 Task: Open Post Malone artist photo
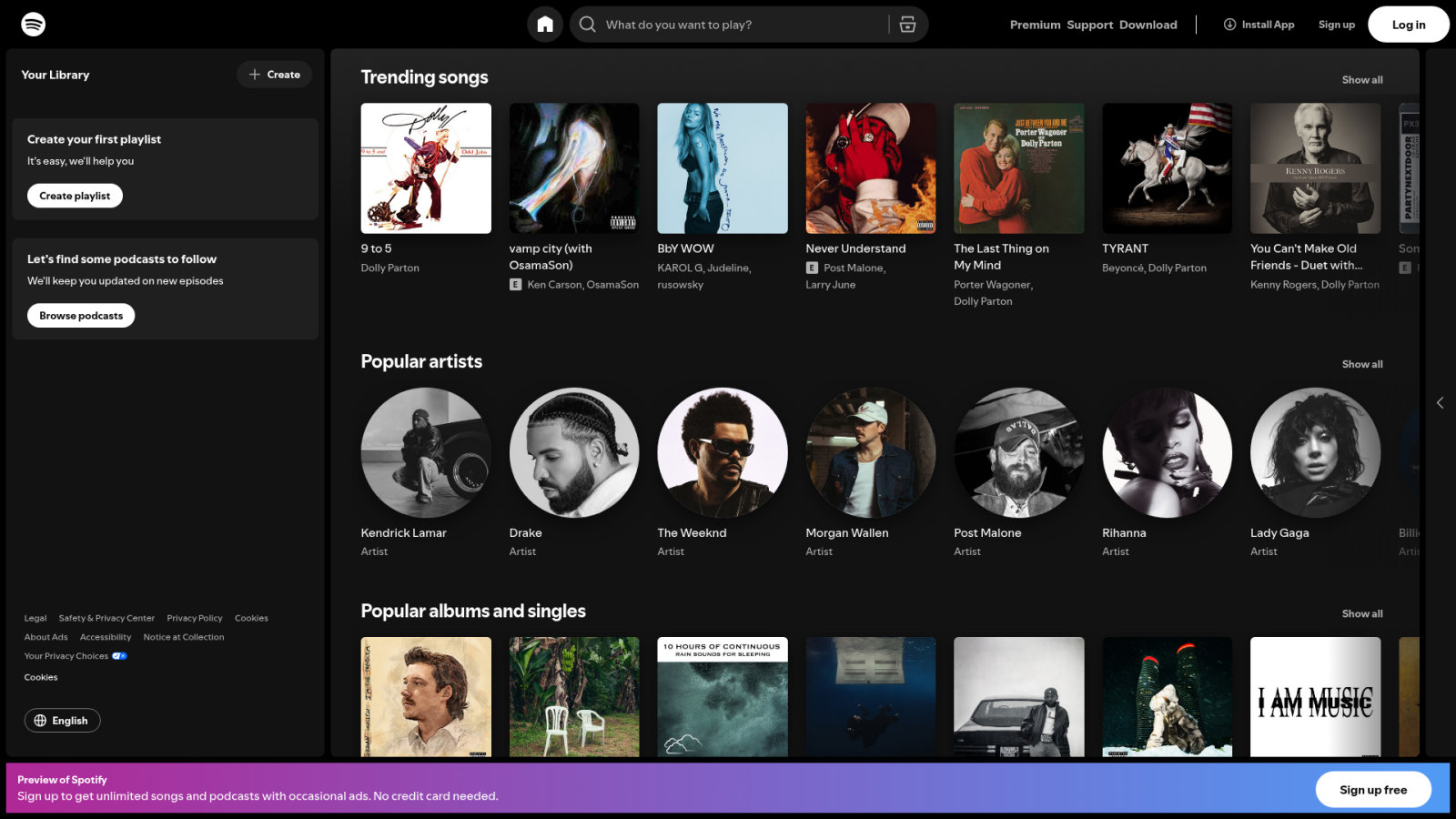point(1019,453)
